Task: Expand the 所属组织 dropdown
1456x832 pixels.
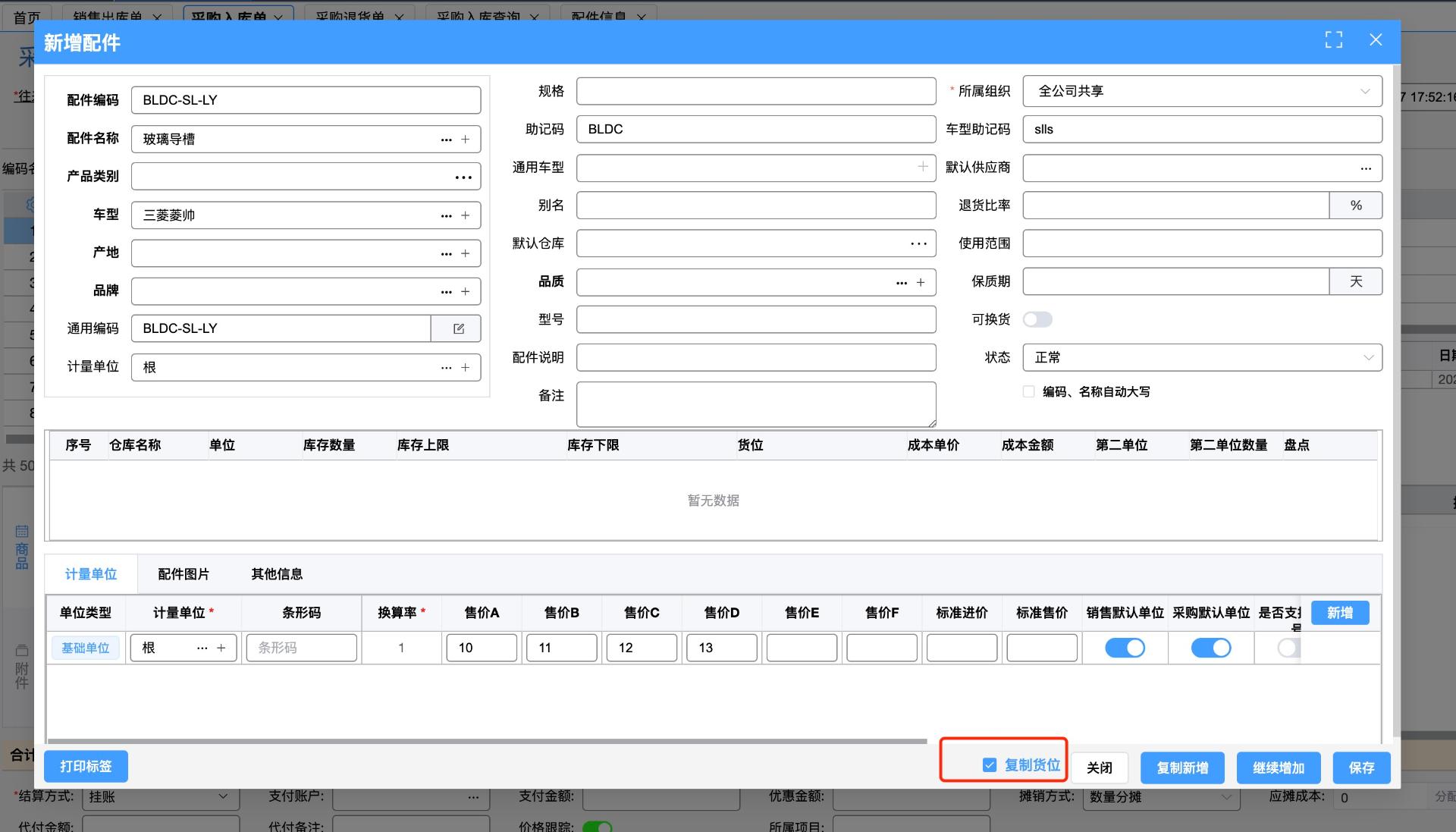Action: [1203, 91]
